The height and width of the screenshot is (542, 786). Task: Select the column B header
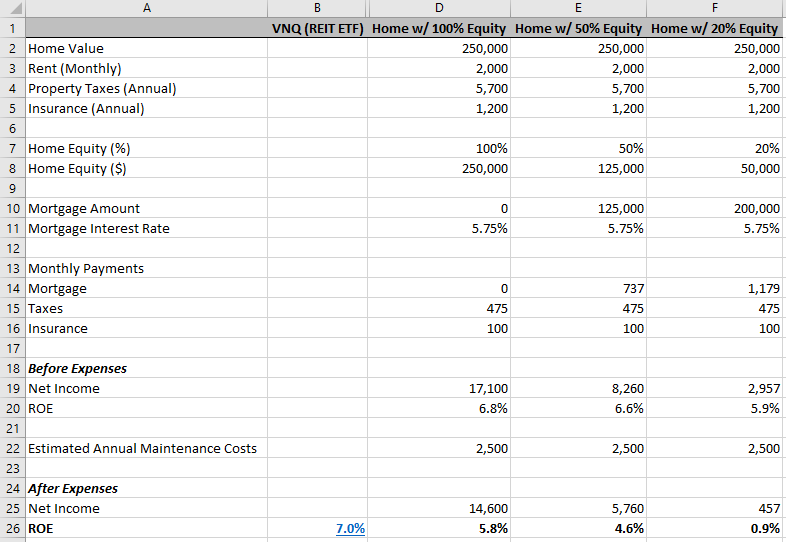[x=317, y=8]
